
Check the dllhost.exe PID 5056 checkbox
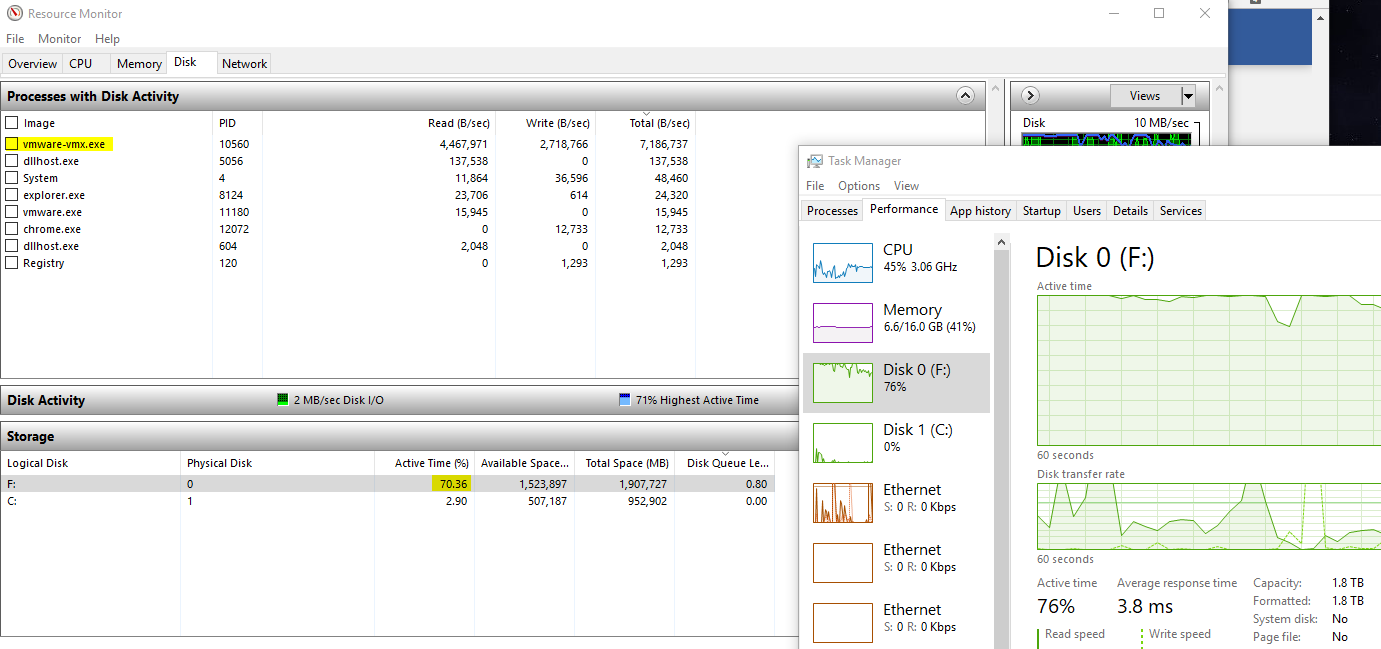12,161
